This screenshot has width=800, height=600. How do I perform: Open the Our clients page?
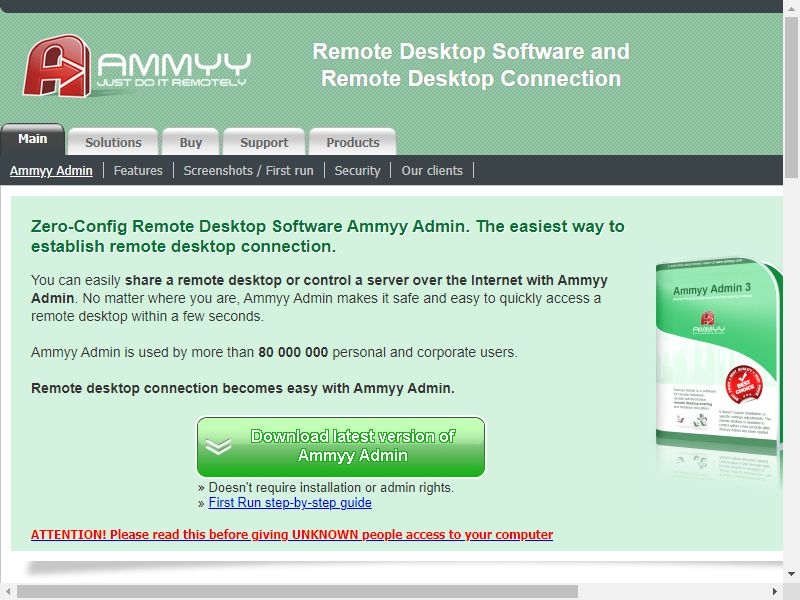[432, 170]
